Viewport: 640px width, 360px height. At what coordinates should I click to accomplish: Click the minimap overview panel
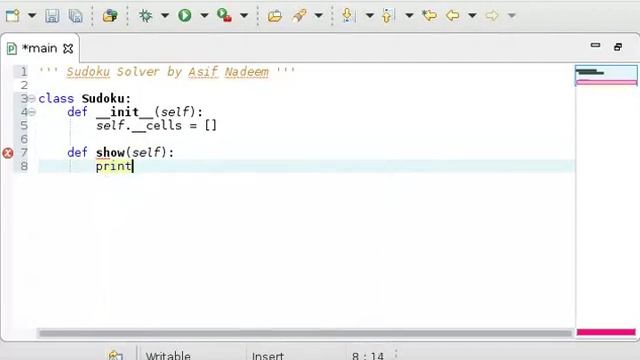(606, 76)
